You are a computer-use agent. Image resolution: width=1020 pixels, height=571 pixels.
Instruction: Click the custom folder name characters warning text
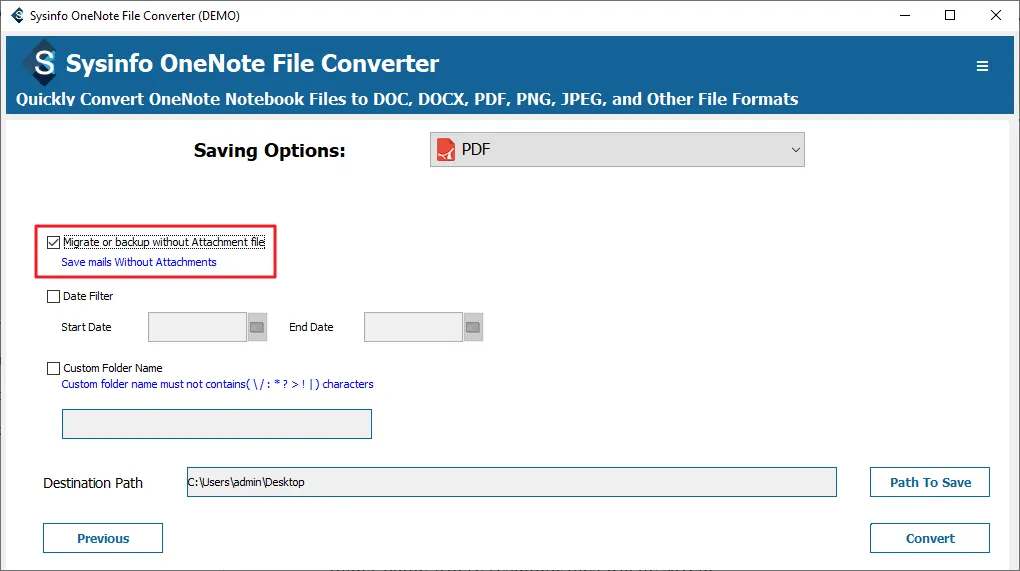217,384
